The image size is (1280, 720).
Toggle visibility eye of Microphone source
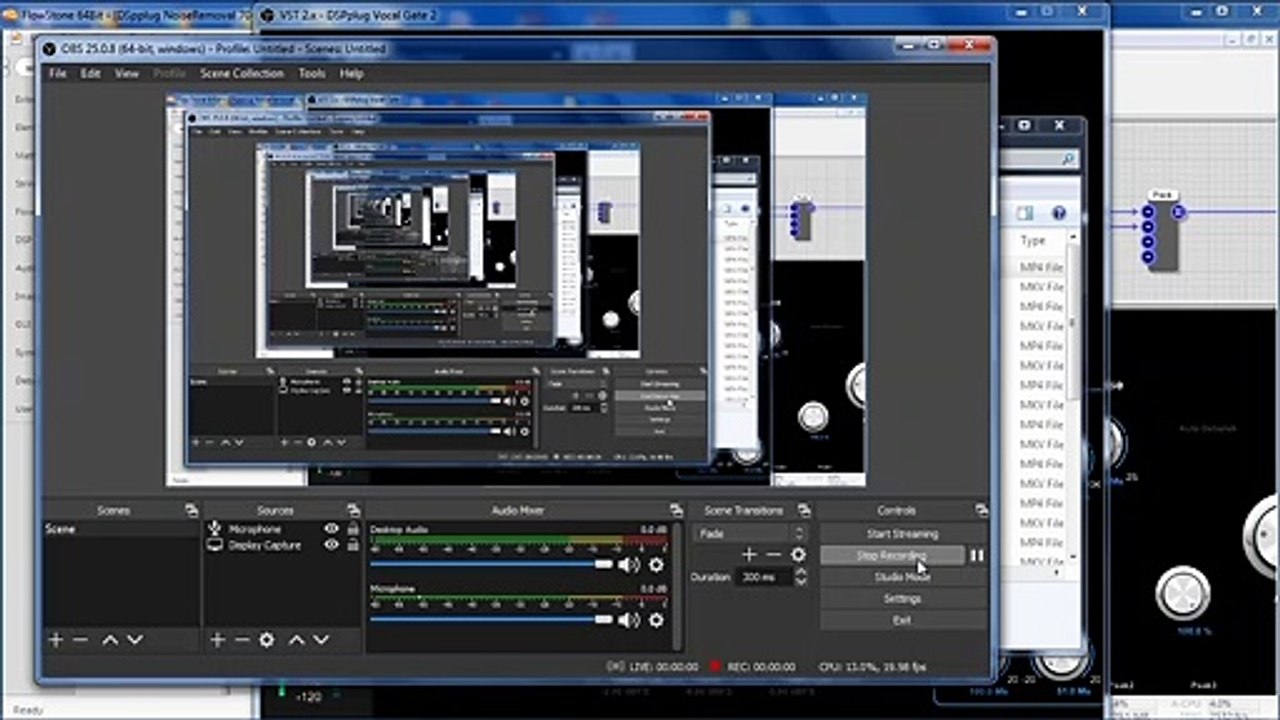331,528
